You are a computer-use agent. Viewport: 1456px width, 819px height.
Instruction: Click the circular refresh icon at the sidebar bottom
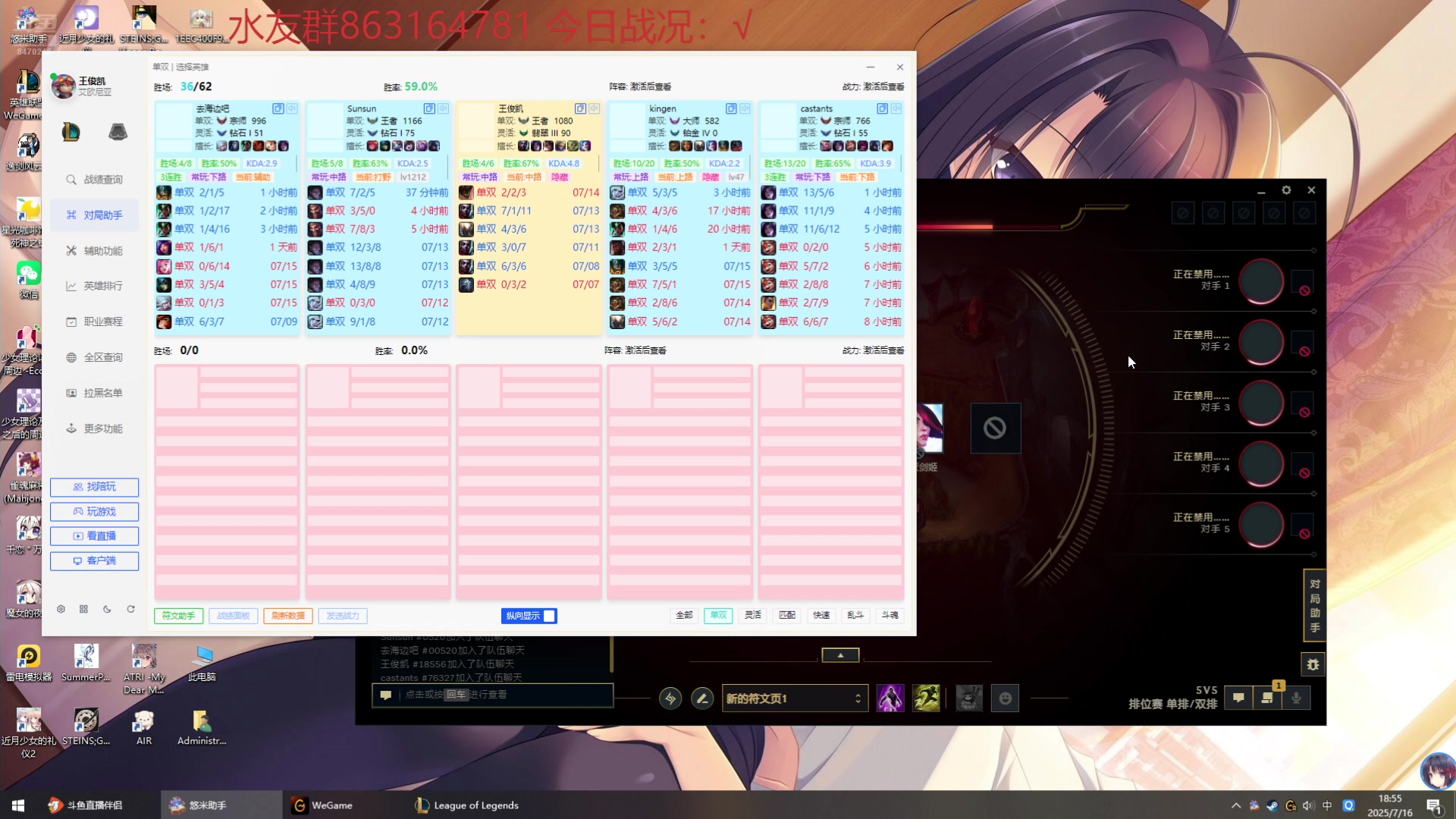130,609
